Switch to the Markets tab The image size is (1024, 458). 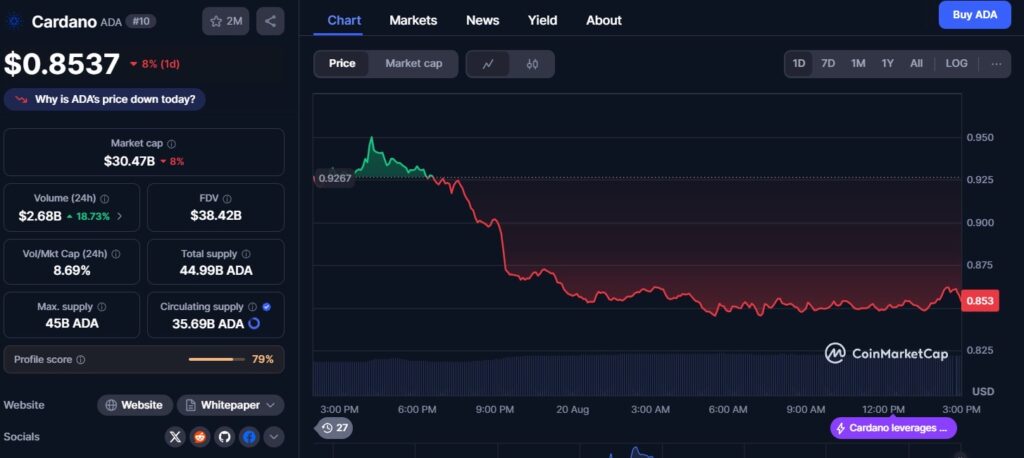[413, 20]
